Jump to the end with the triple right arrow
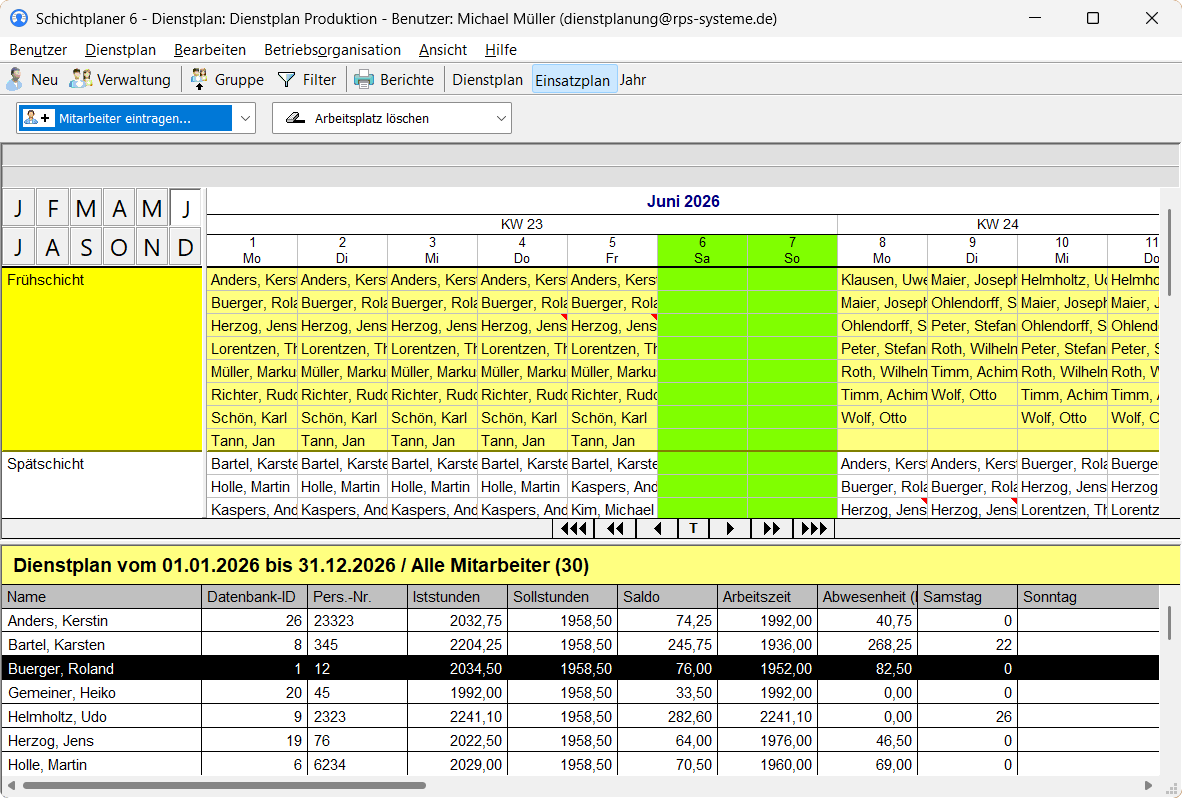The width and height of the screenshot is (1182, 798). click(813, 528)
